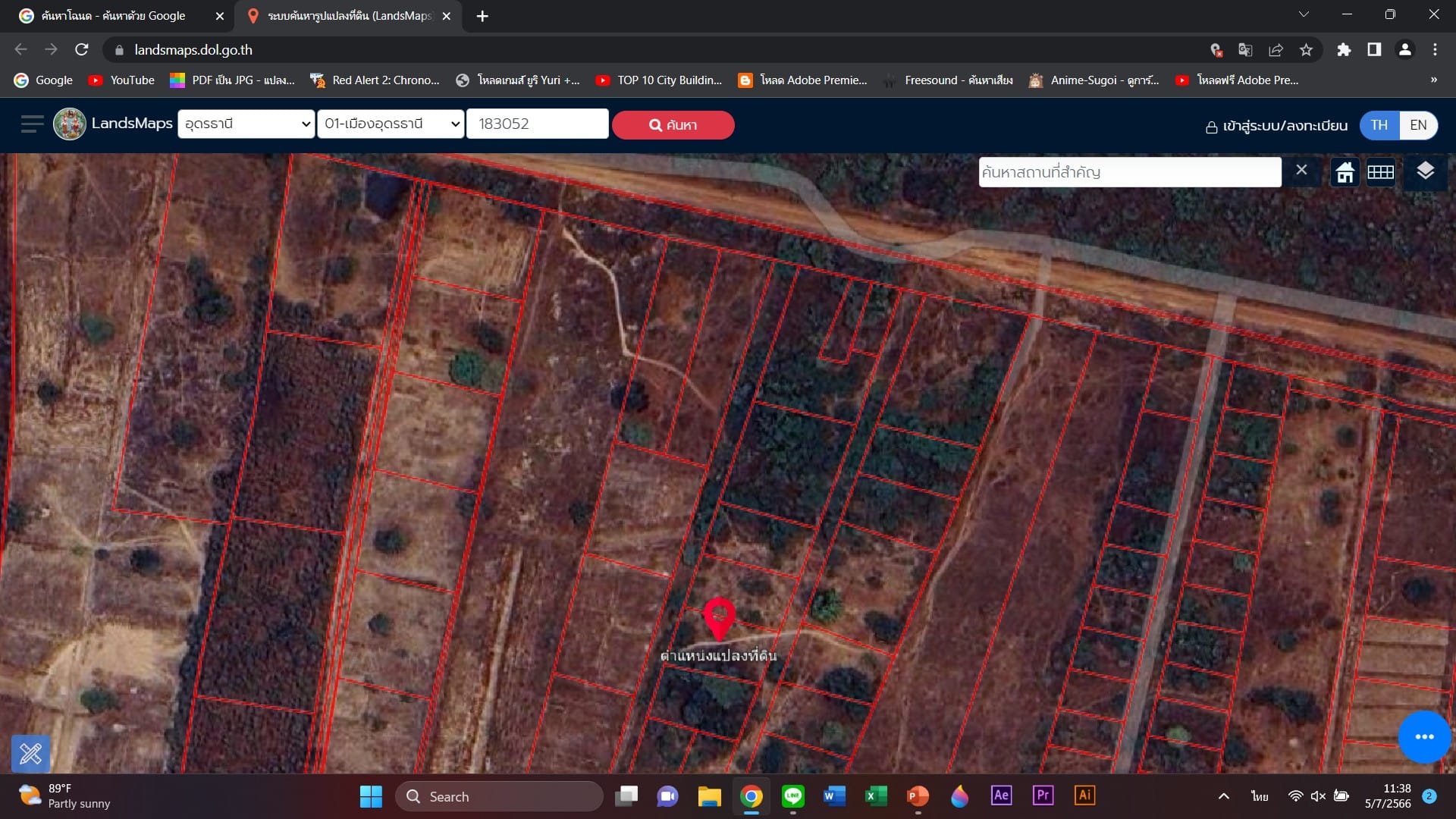1456x819 pixels.
Task: Click the red land parcel location pin
Action: 719,619
